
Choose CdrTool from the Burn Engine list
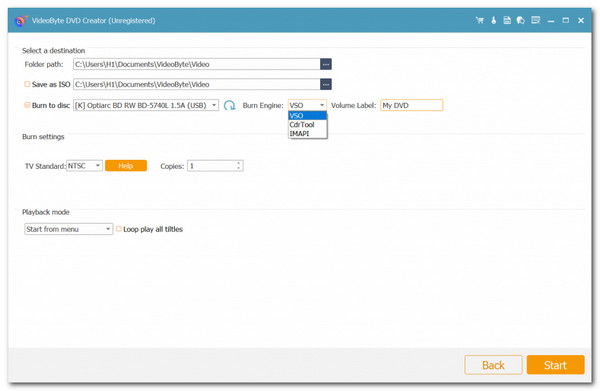(307, 125)
